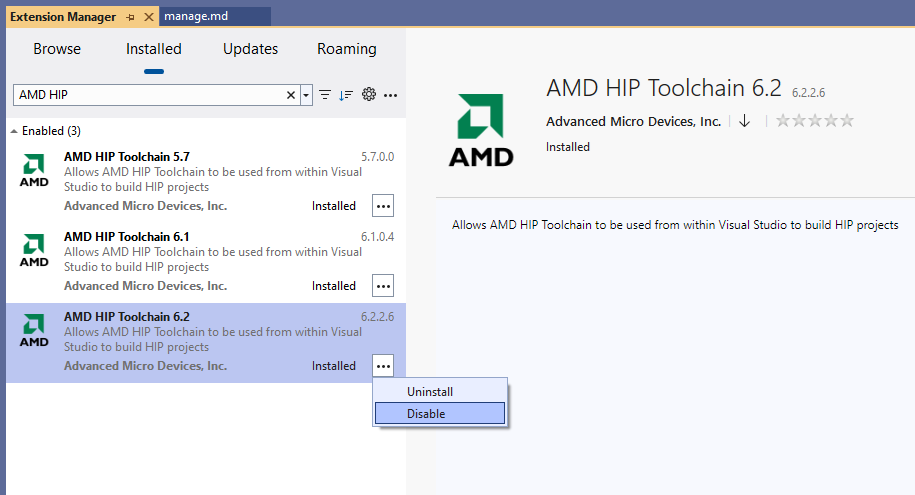Screen dimensions: 915x495
Task: Open the ellipsis menu for AMD HIP Toolchain 5.7
Action: pyautogui.click(x=383, y=206)
